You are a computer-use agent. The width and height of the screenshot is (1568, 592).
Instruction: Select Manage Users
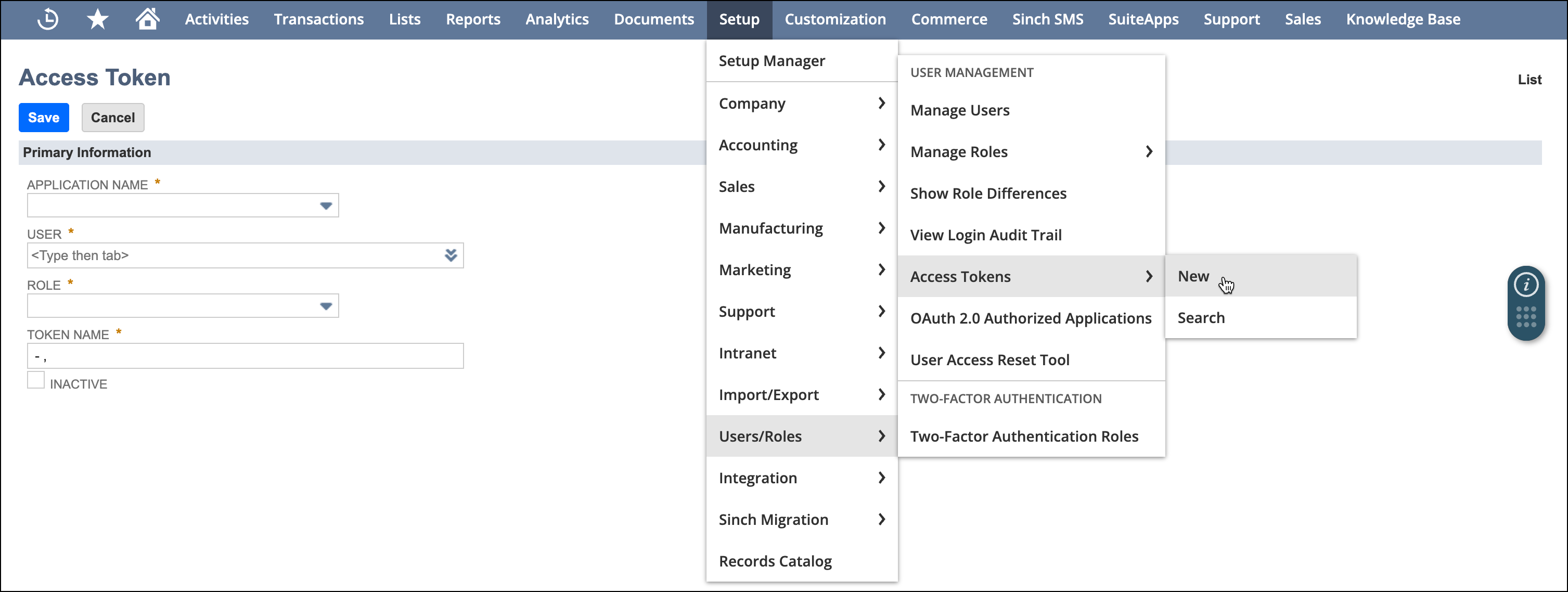pyautogui.click(x=1031, y=110)
